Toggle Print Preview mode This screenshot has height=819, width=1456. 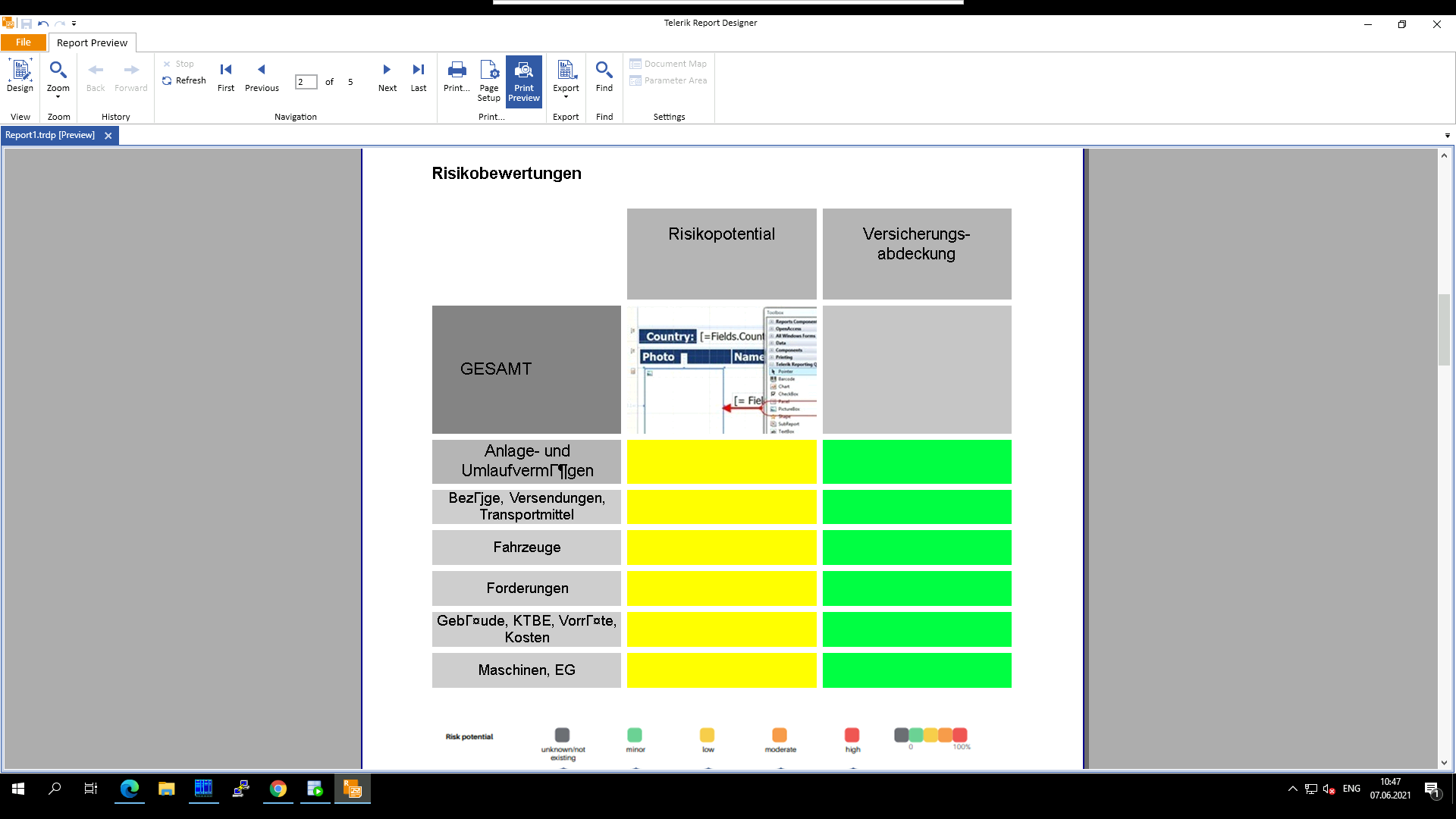pos(524,80)
